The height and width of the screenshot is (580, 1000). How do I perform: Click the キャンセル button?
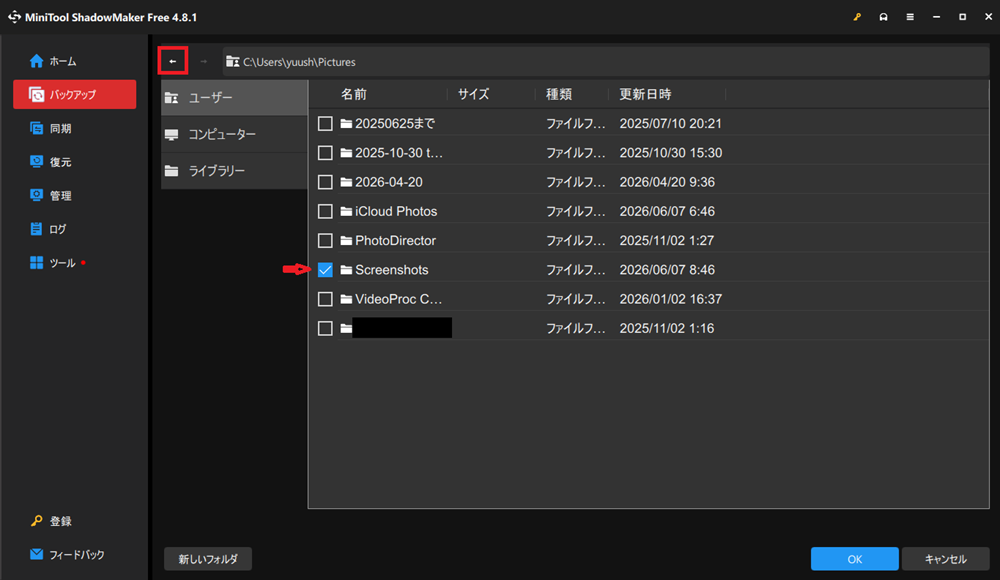point(946,559)
